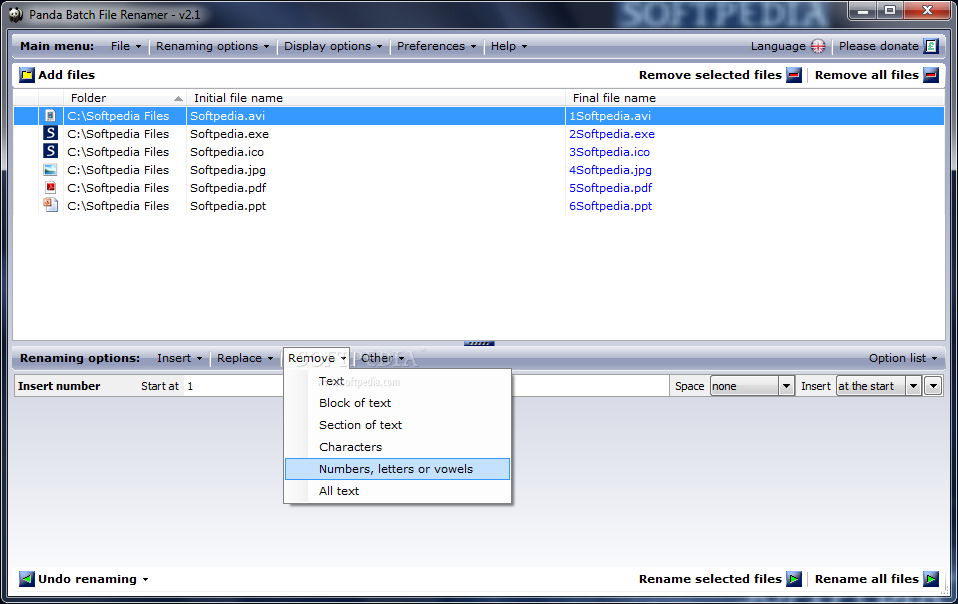Click final name 4Softpedia.jpg
Viewport: 958px width, 604px height.
click(610, 170)
